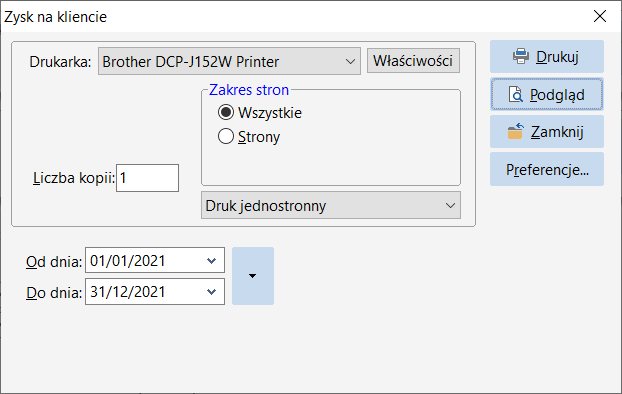Select the Strony radio button

226,136
